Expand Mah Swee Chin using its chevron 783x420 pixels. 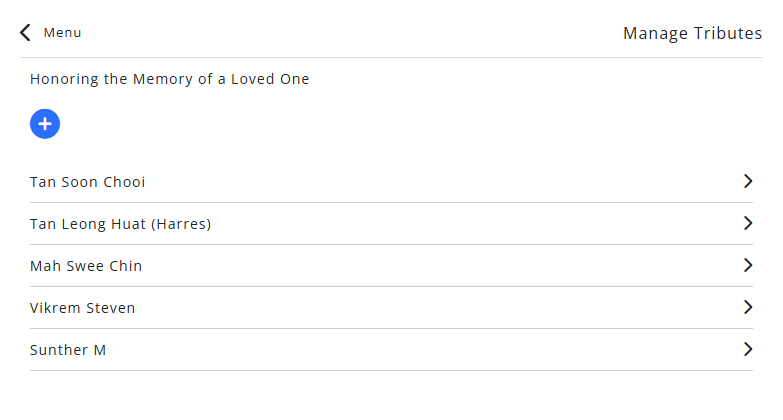[x=747, y=265]
